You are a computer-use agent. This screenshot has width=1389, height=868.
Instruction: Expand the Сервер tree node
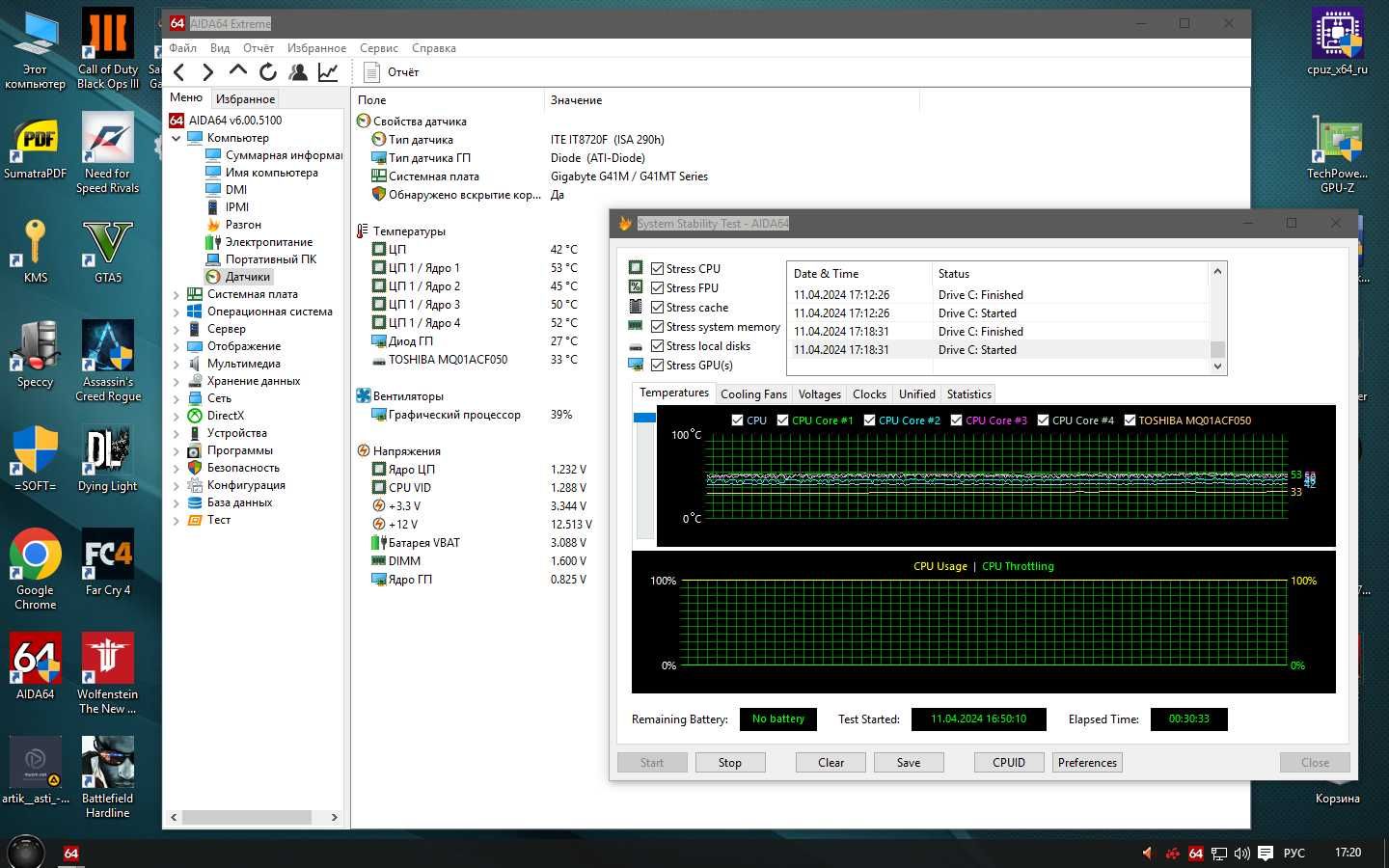click(177, 329)
